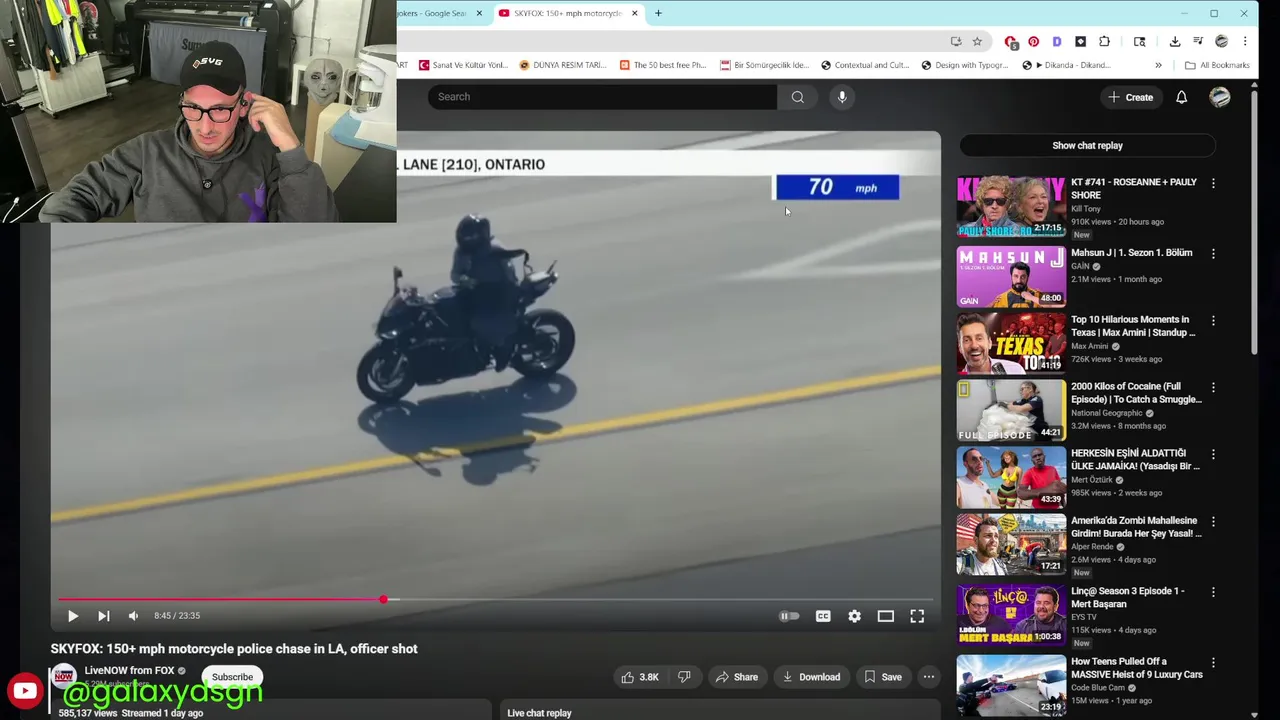This screenshot has width=1280, height=720.
Task: Share the video via Share button
Action: pos(737,677)
